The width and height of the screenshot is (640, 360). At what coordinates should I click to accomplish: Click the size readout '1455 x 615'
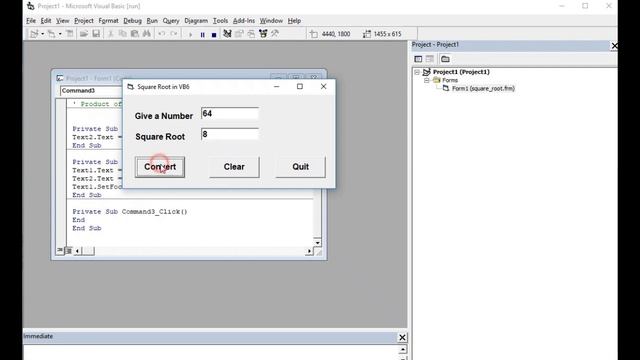pyautogui.click(x=387, y=34)
